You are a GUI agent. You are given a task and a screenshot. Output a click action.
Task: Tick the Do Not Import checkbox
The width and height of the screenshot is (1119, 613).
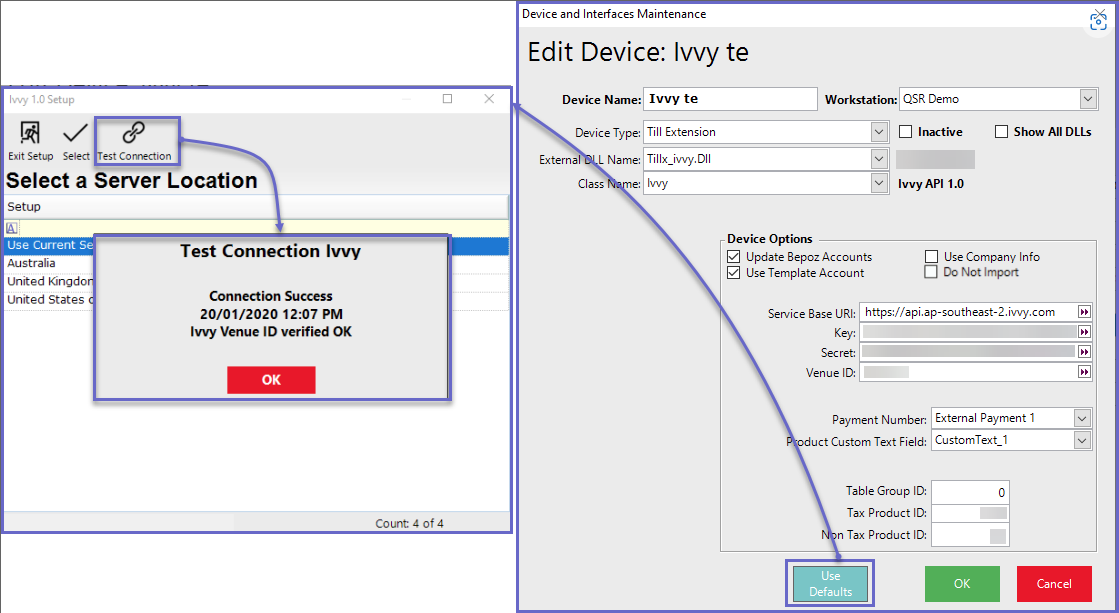[931, 272]
